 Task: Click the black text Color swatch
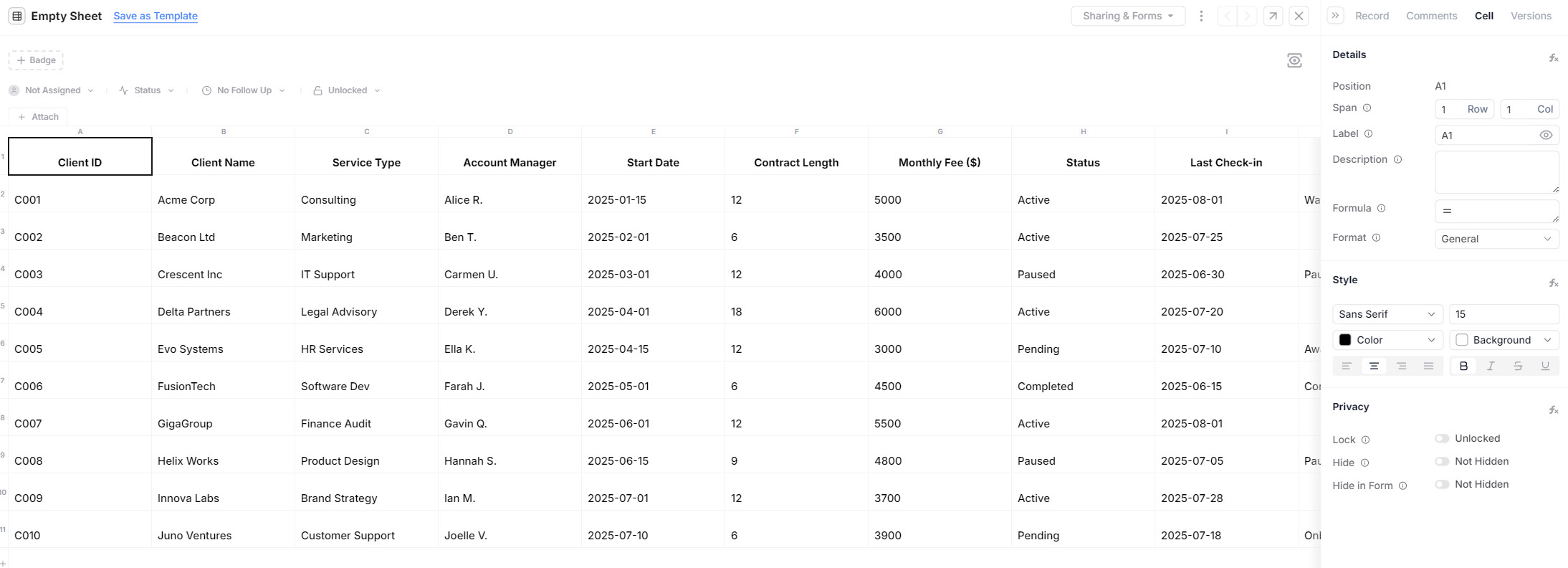pyautogui.click(x=1345, y=340)
